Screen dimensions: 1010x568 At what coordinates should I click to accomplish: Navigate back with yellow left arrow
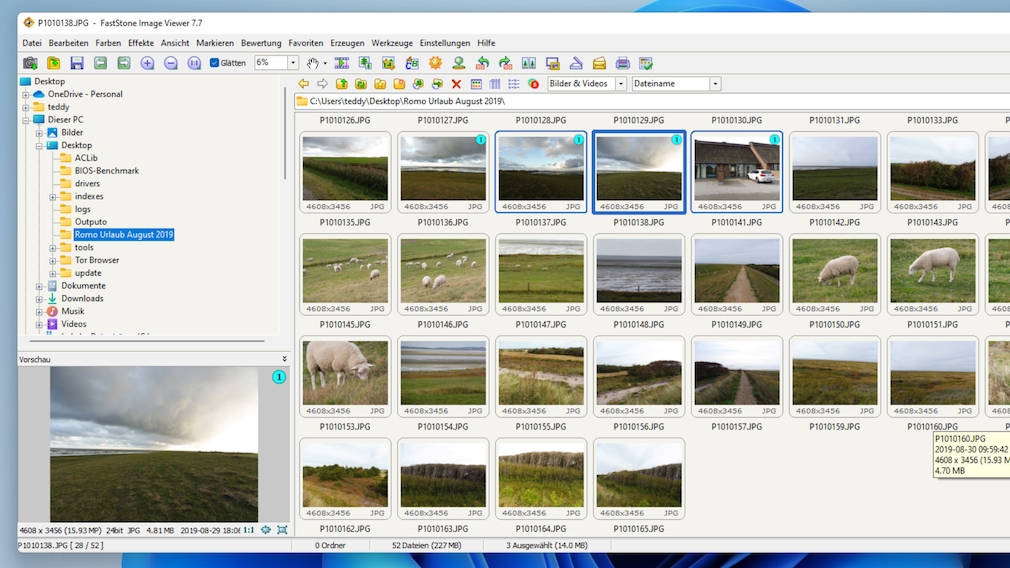[x=303, y=84]
